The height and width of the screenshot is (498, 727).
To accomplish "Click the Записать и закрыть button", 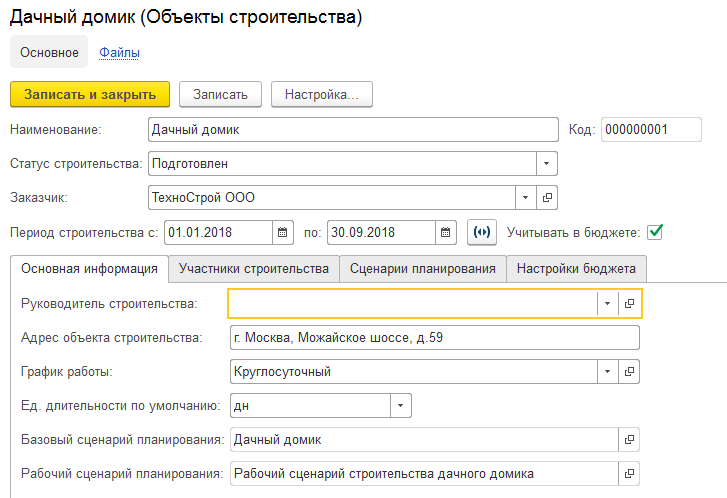I will tap(90, 95).
